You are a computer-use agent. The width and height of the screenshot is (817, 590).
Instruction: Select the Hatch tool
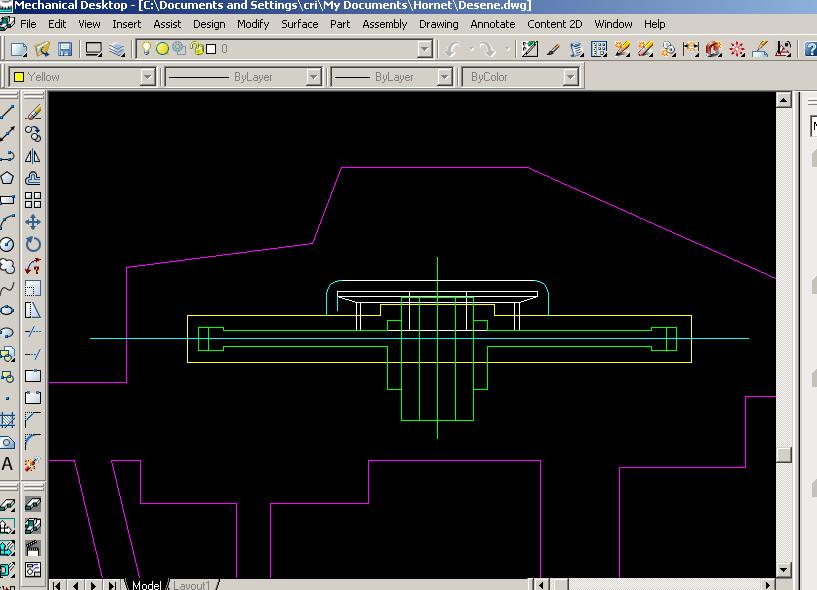pos(7,420)
